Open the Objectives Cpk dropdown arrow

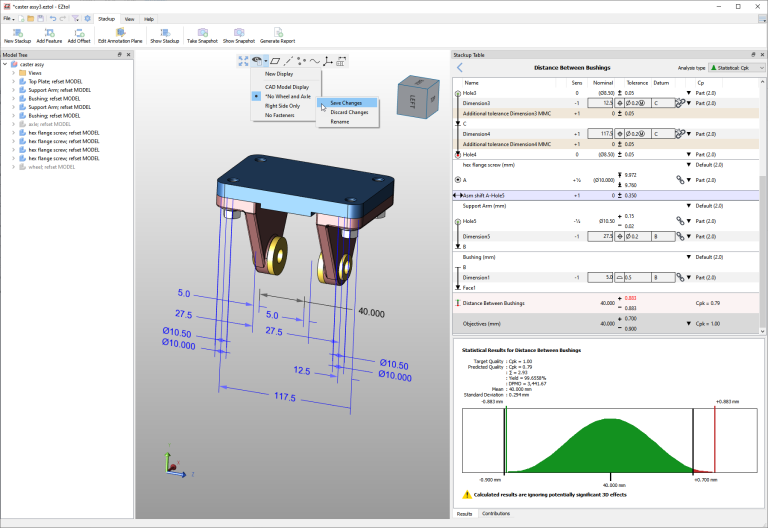pyautogui.click(x=689, y=324)
